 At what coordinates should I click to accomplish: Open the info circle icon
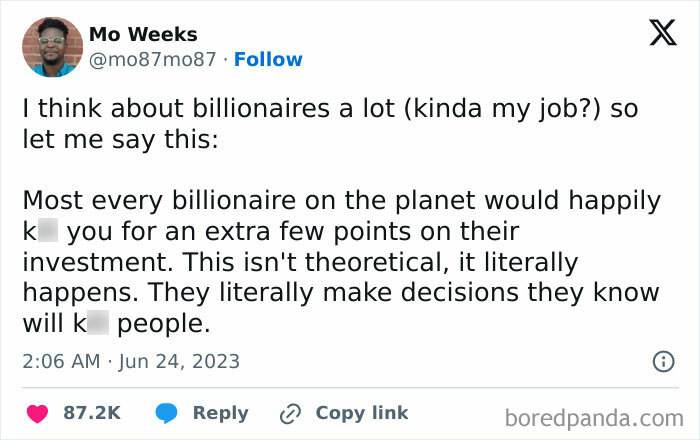tap(662, 361)
